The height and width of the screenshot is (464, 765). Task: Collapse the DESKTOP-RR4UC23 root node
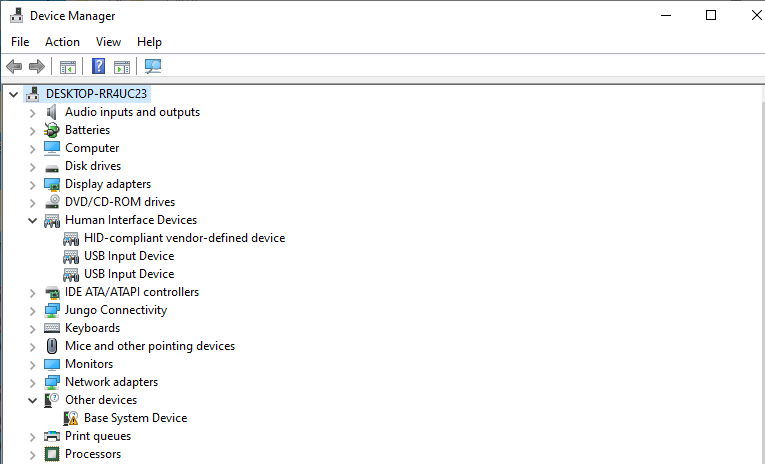click(x=13, y=94)
